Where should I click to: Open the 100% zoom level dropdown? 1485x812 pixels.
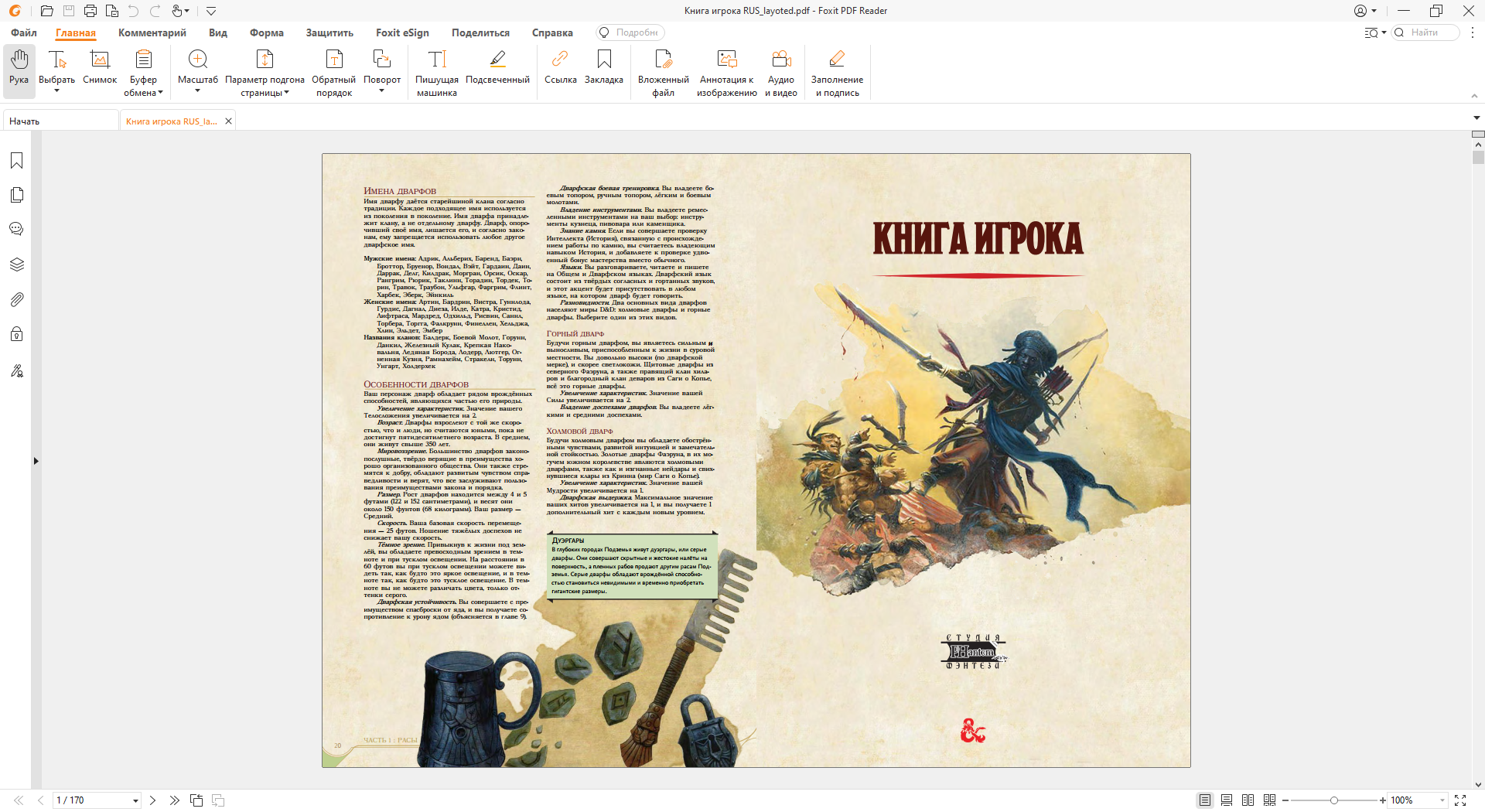coord(1442,800)
